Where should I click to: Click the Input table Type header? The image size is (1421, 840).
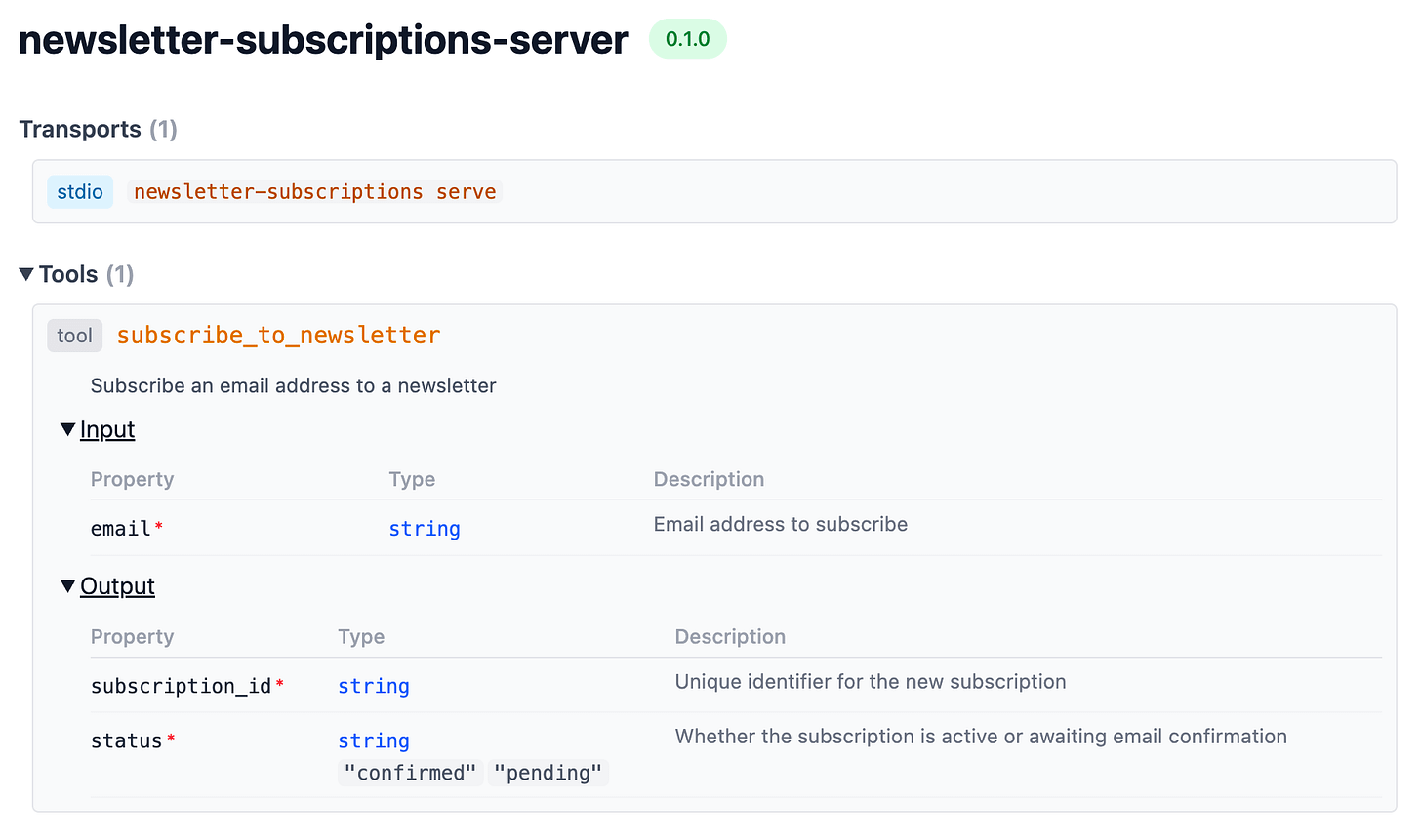point(412,480)
